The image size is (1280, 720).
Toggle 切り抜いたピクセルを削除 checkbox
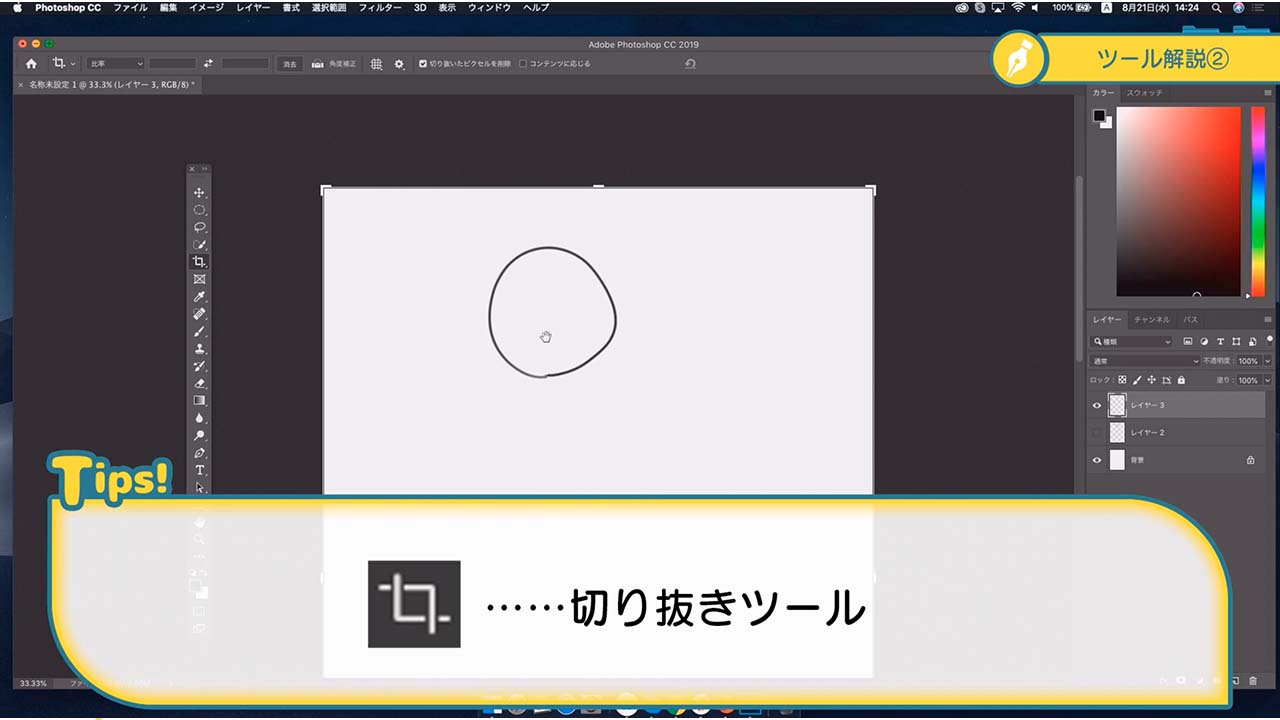(x=423, y=64)
